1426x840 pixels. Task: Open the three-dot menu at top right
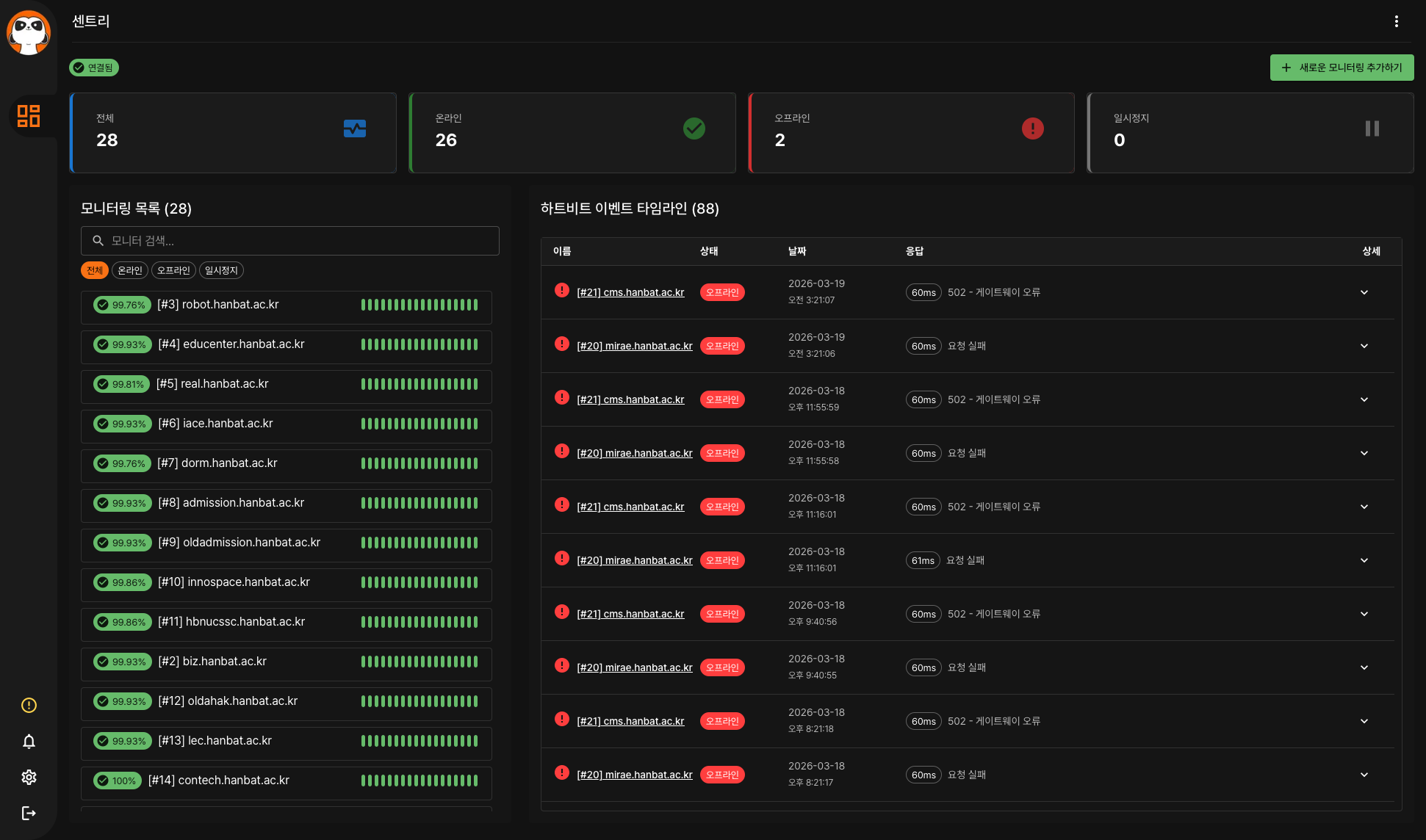(x=1396, y=21)
